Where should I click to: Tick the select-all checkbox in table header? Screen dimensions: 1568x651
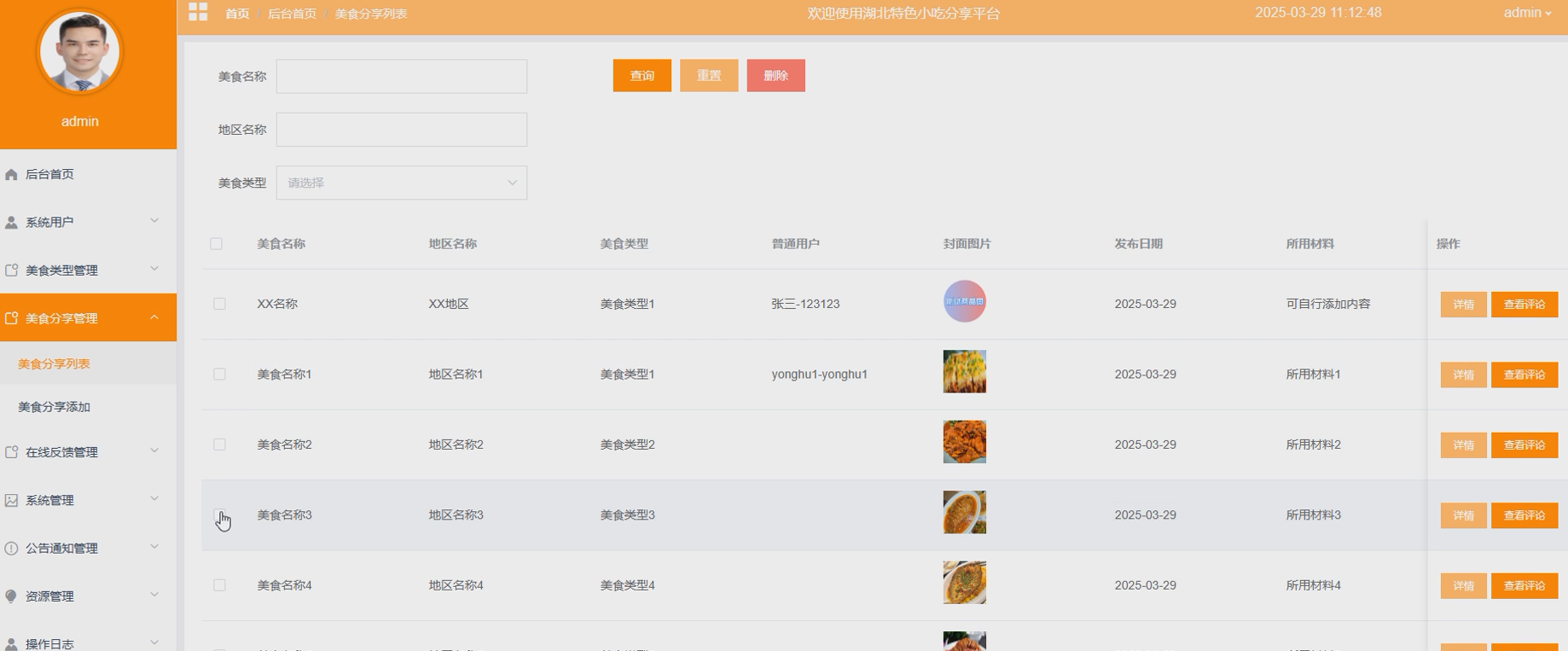click(216, 244)
